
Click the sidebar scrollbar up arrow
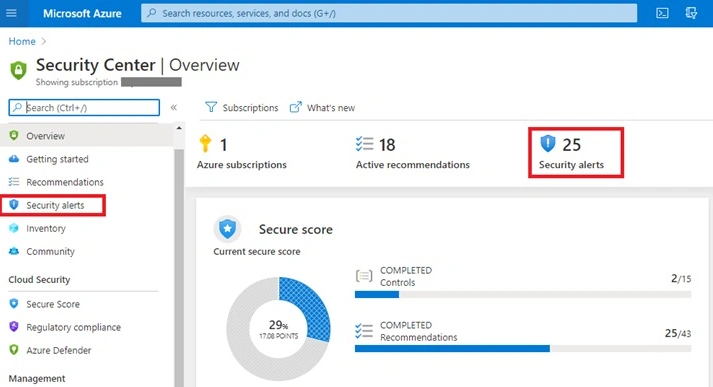[179, 128]
